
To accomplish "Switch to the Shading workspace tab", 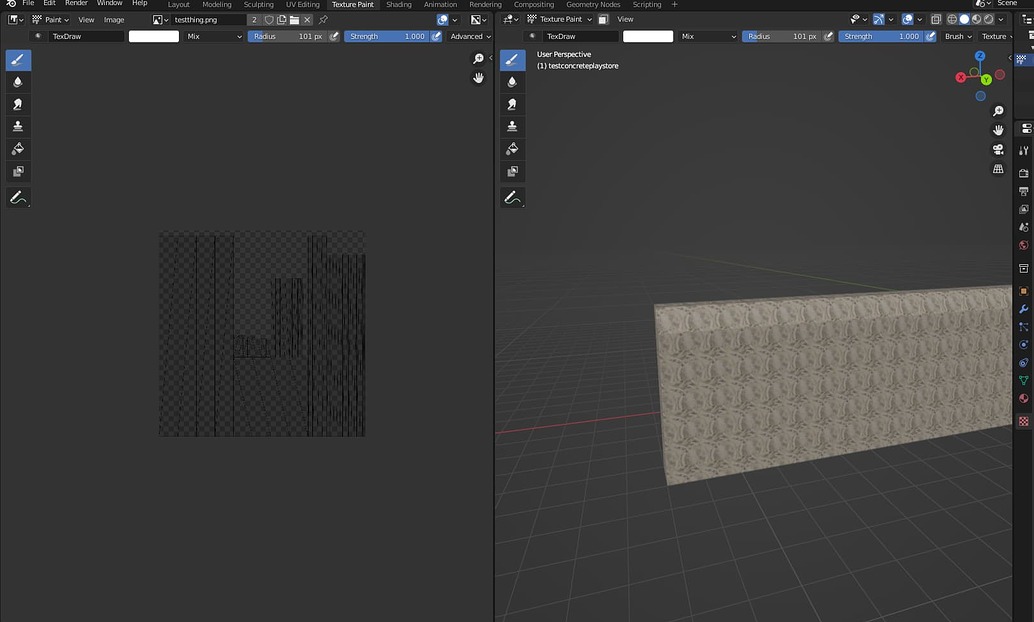I will coord(398,4).
